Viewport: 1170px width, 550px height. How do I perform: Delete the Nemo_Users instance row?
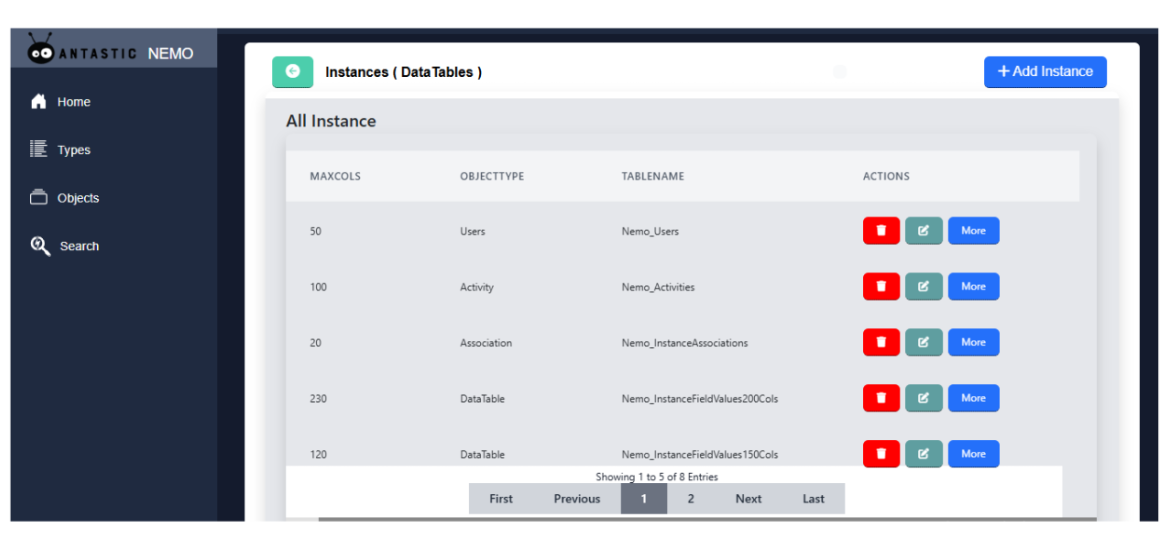point(881,231)
